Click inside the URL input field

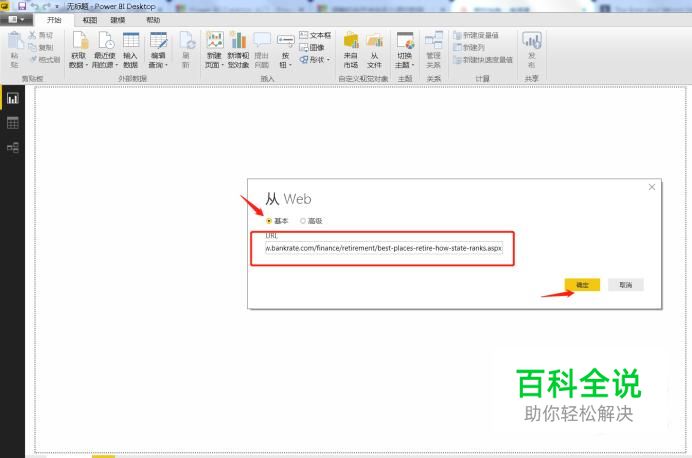point(384,248)
